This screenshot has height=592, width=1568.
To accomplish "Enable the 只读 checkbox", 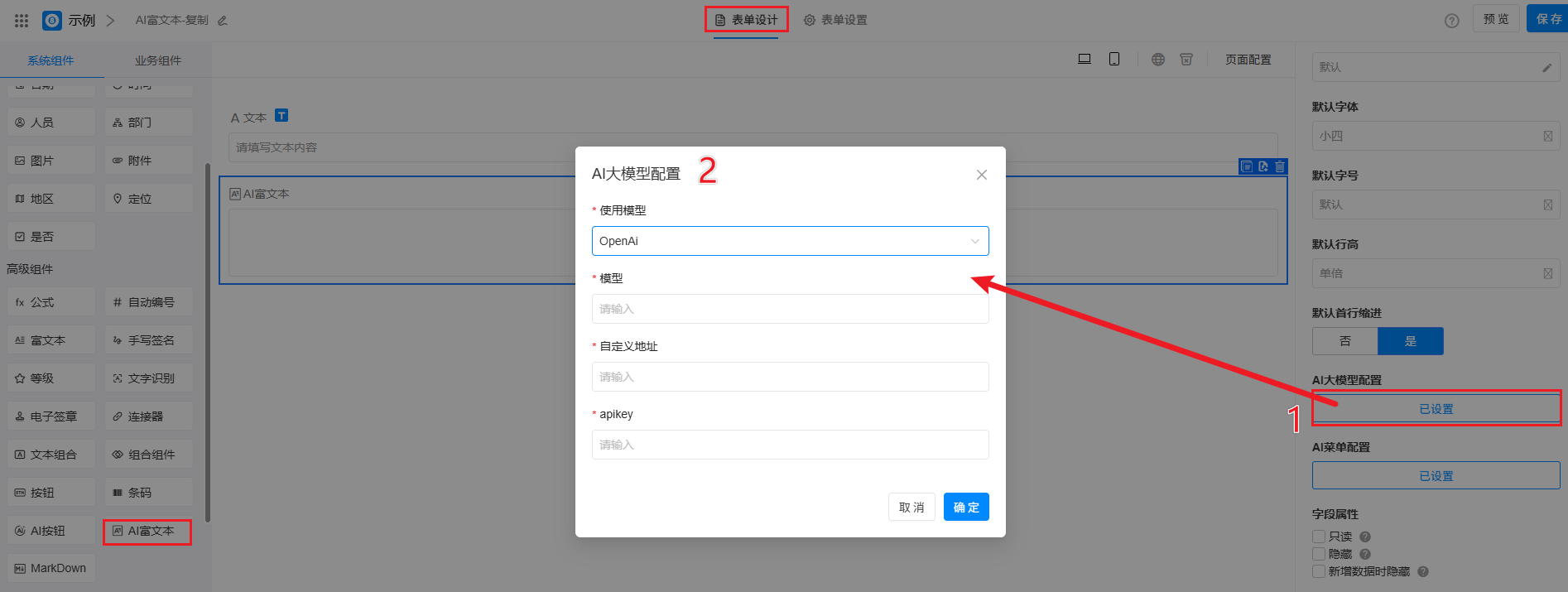I will (x=1319, y=537).
